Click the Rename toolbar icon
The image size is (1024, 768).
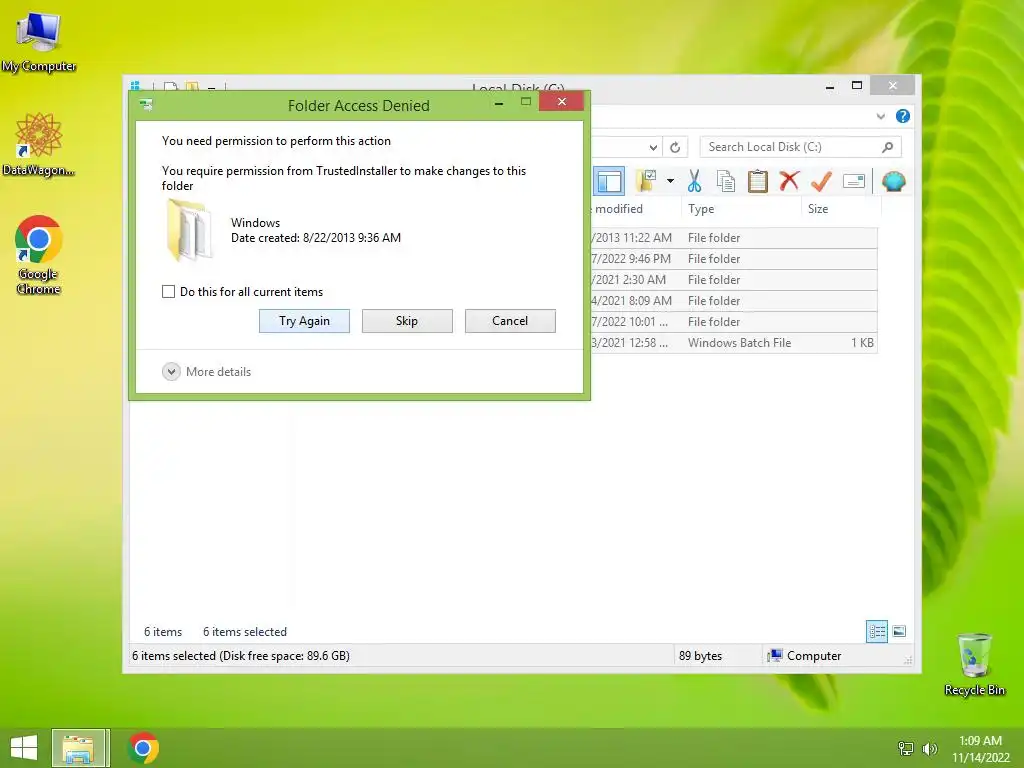coord(854,181)
